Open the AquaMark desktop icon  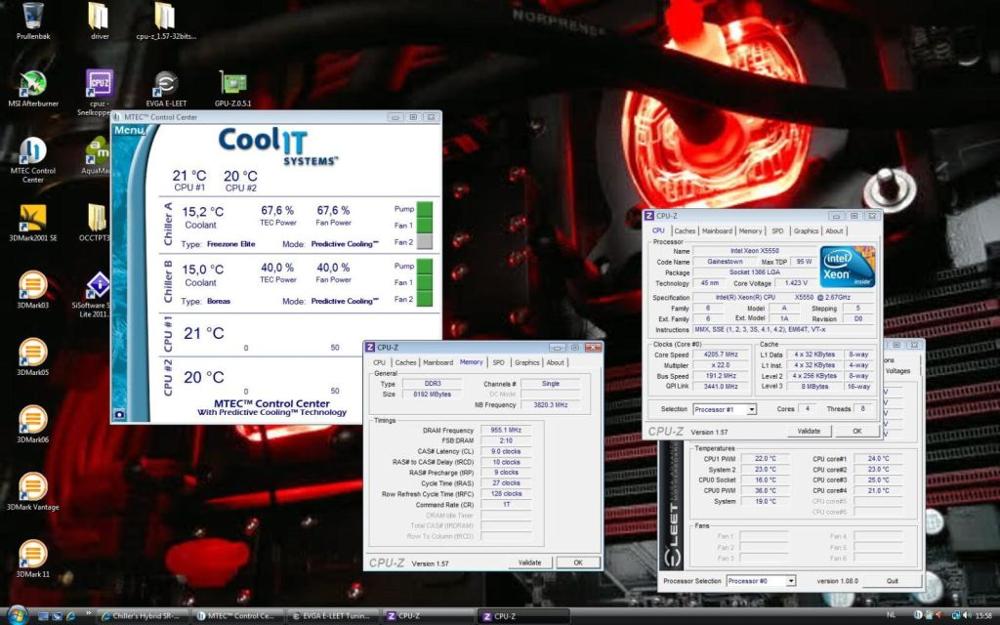pyautogui.click(x=97, y=156)
